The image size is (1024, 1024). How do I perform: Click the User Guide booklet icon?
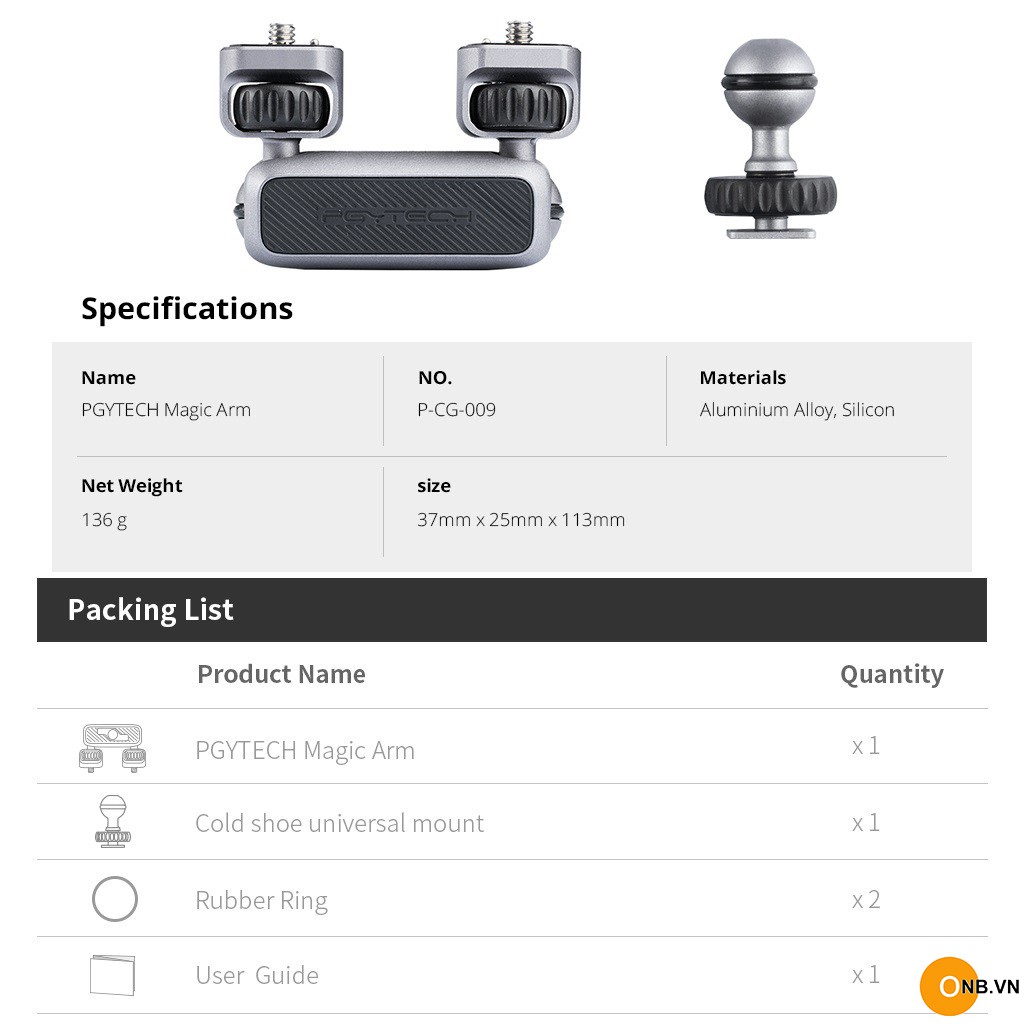click(x=112, y=975)
